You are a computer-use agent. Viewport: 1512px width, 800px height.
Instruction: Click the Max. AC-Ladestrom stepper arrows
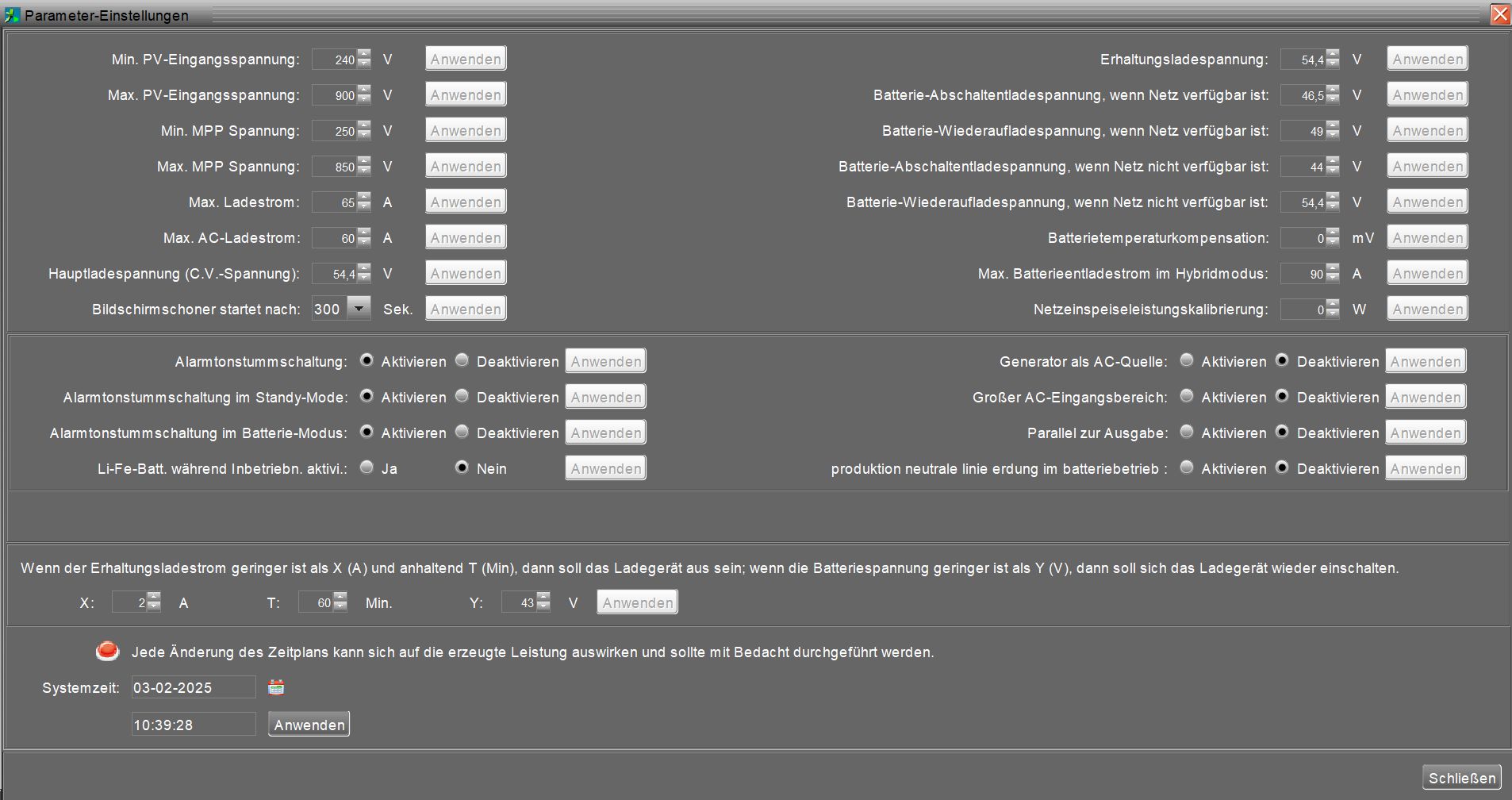(364, 237)
